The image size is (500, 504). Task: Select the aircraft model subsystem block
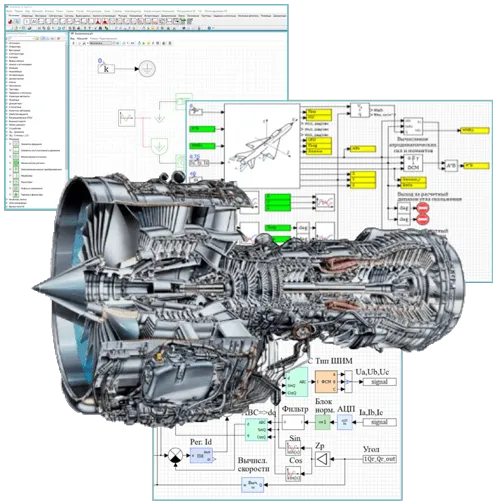click(x=262, y=146)
